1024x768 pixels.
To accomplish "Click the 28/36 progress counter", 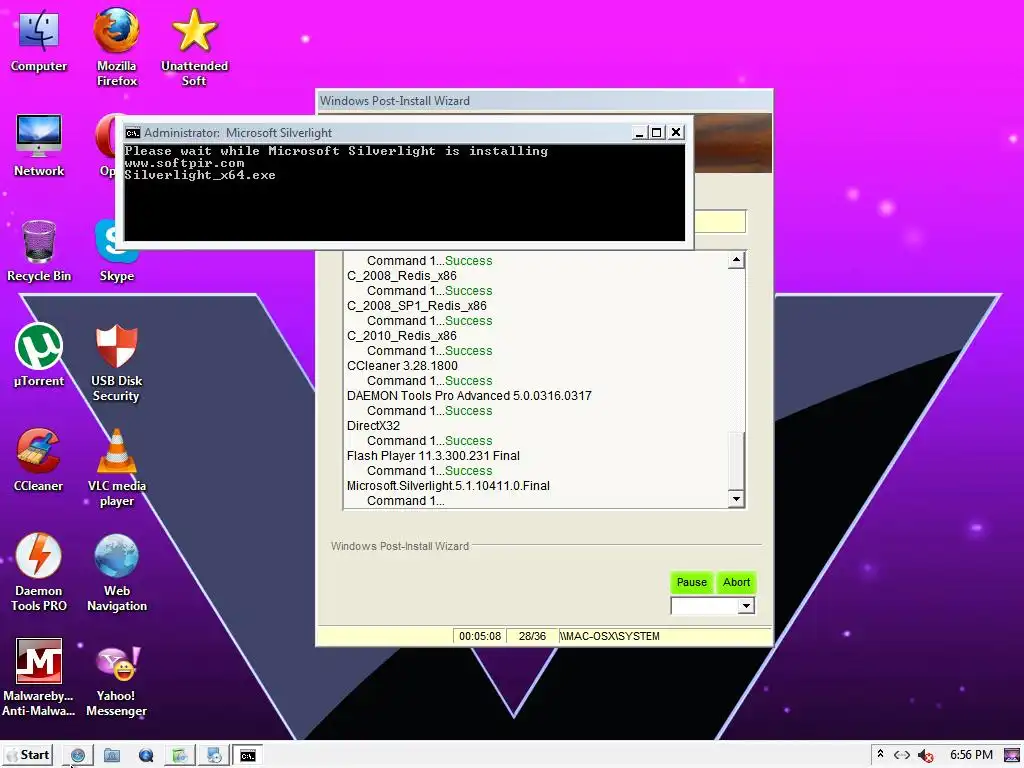I will pos(532,636).
